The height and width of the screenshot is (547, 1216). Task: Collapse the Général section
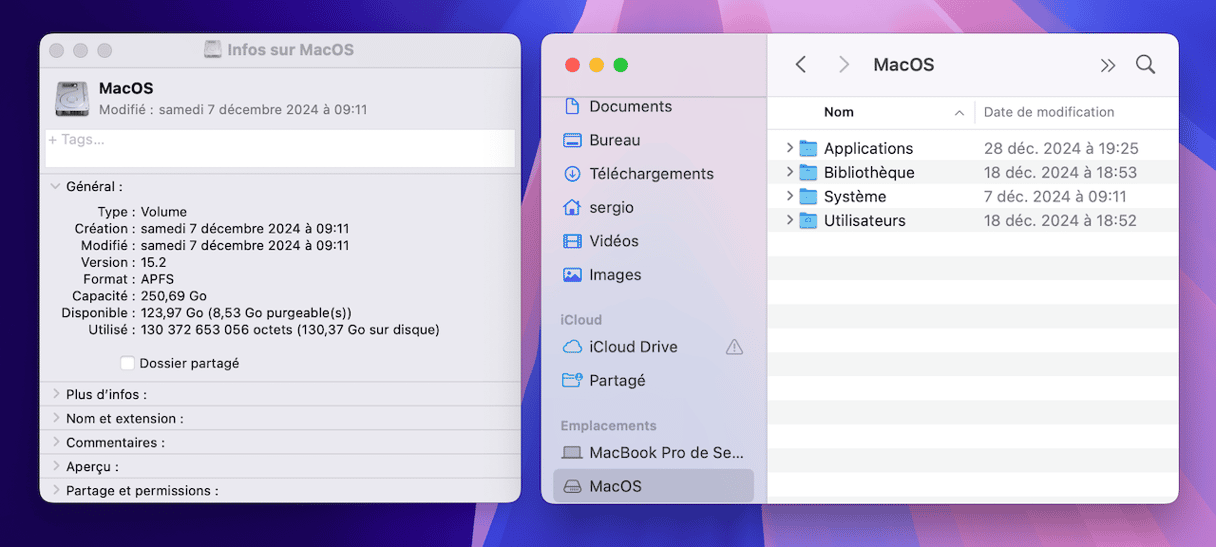point(55,186)
